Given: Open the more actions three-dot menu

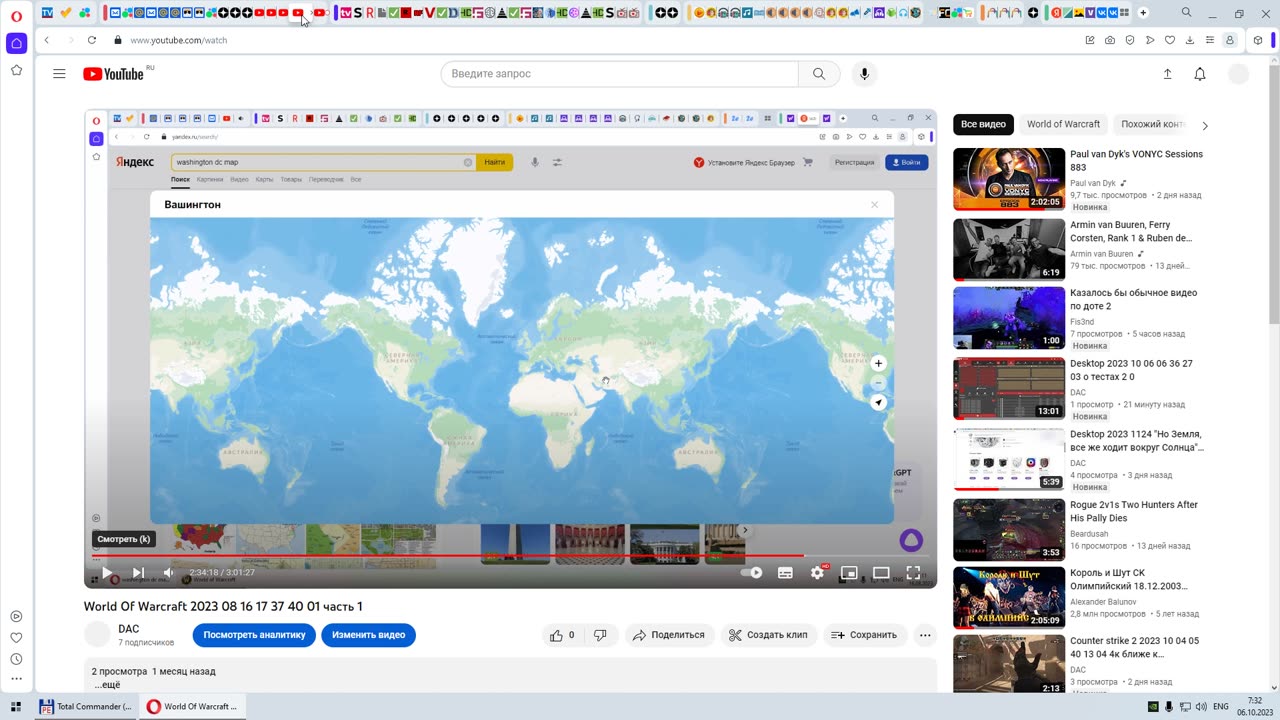Looking at the screenshot, I should coord(925,635).
